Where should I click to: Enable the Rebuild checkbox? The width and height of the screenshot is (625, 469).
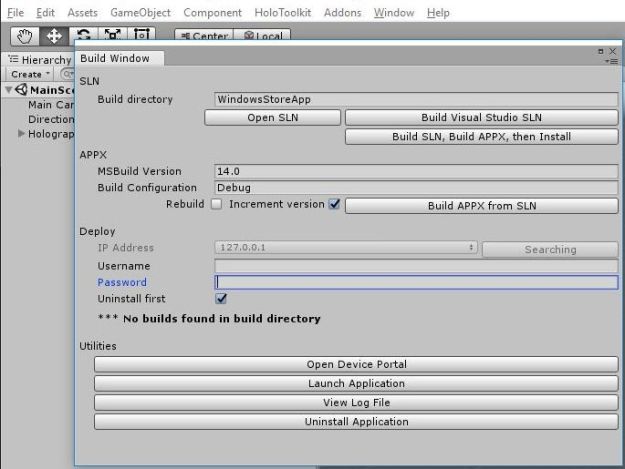pyautogui.click(x=216, y=205)
